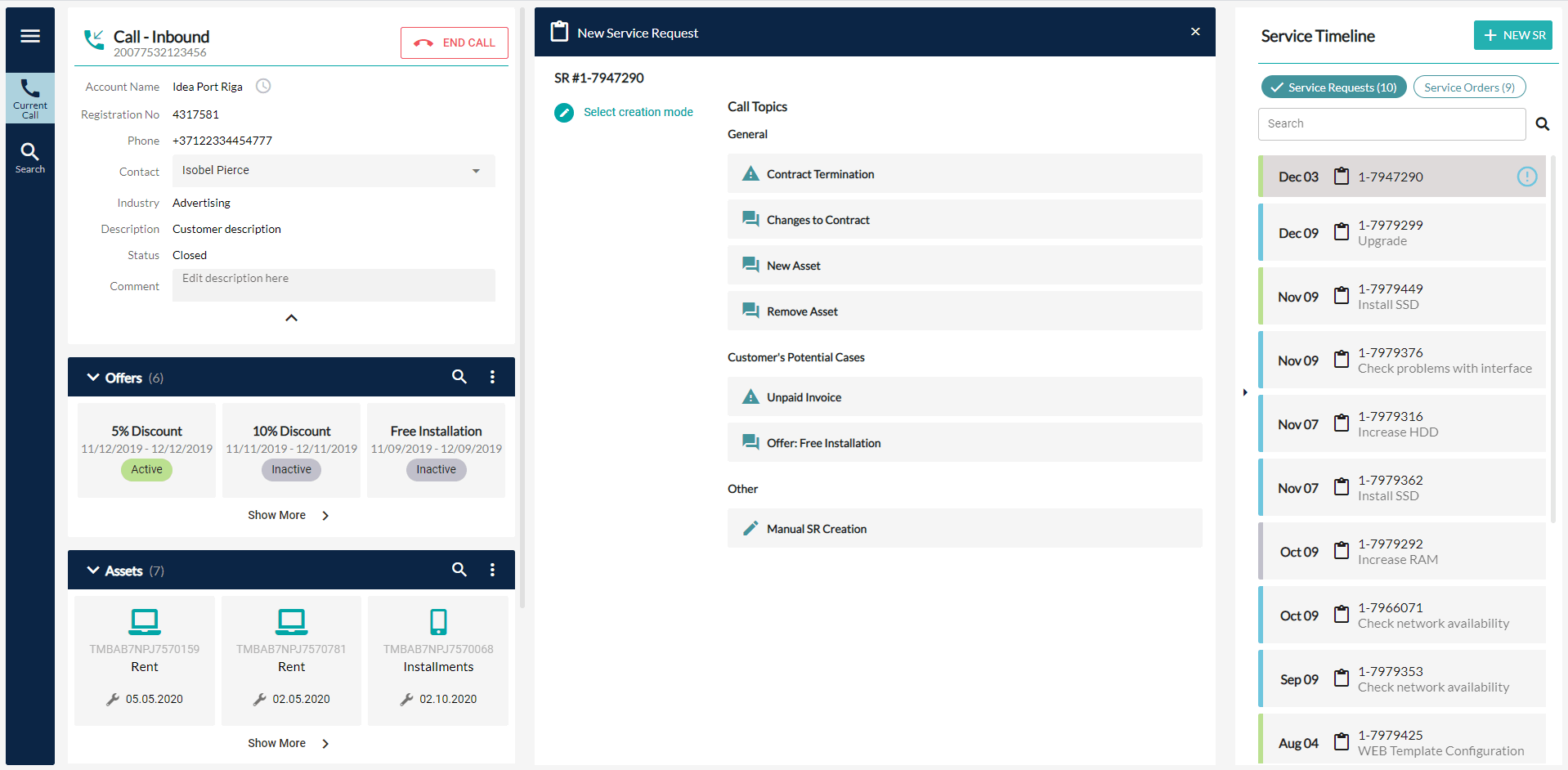Click the pencil icon beside Select creation mode

563,112
